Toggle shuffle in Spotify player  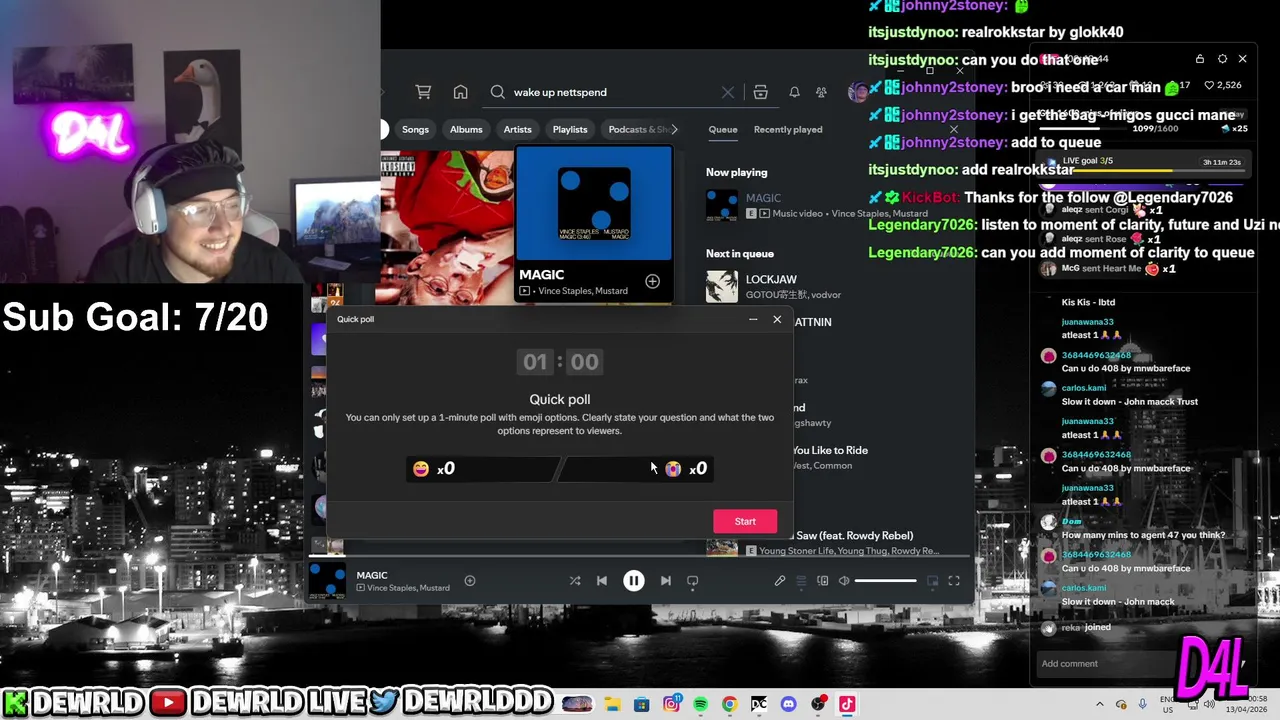575,581
